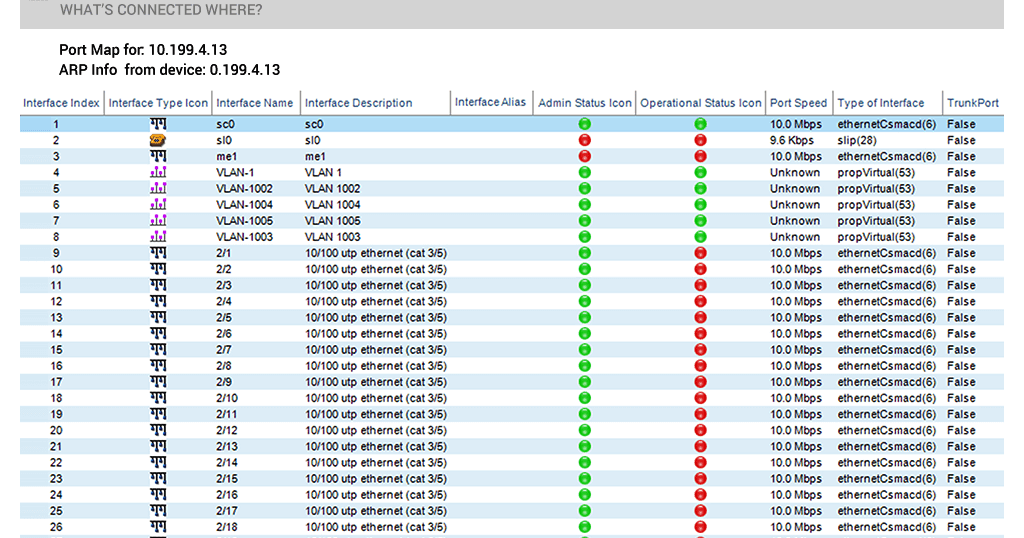Sort by the Interface Alias column header

pos(490,103)
